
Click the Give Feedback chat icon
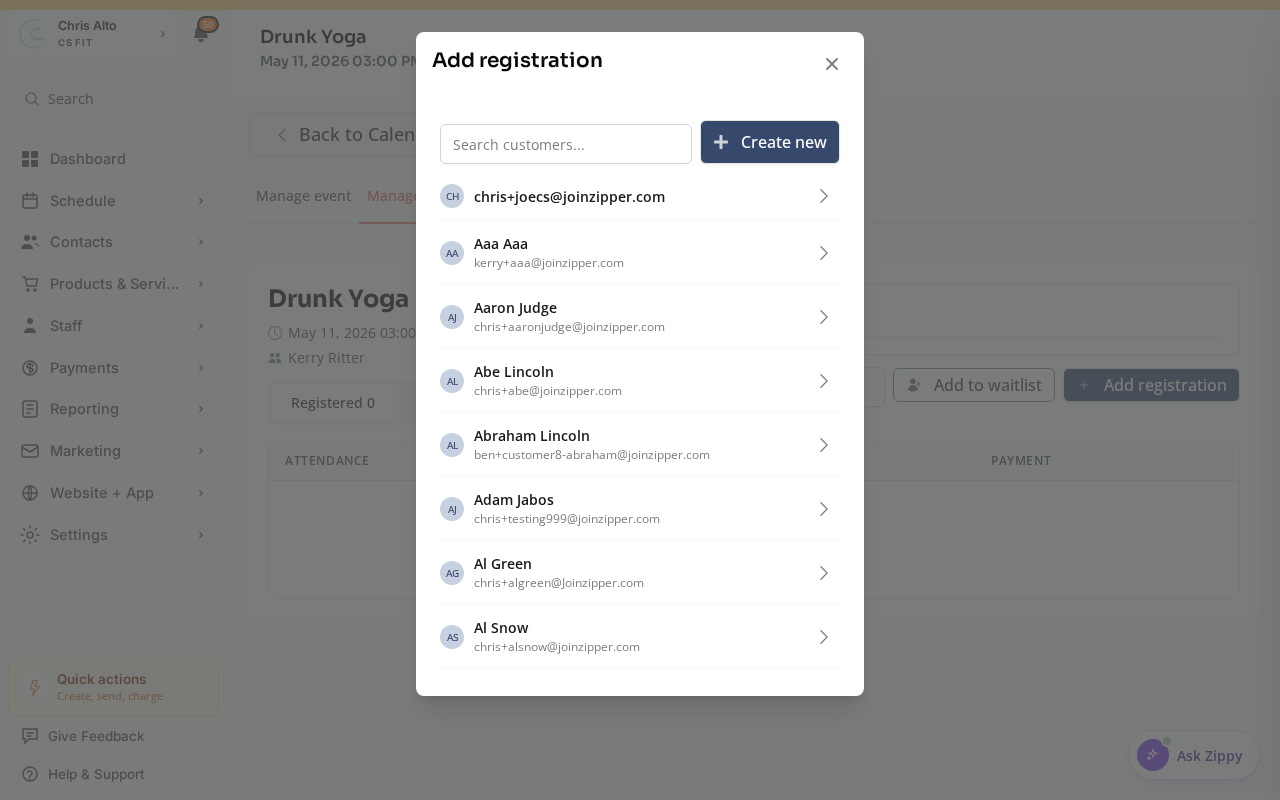click(x=30, y=736)
